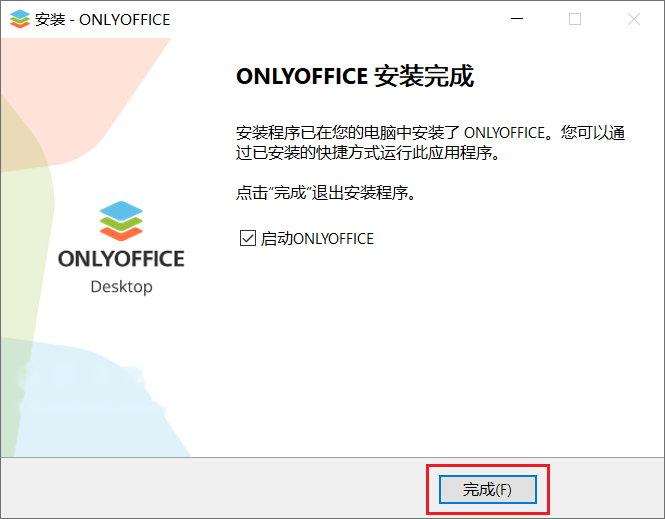
Task: Click the Desktop label under the logo
Action: [121, 287]
